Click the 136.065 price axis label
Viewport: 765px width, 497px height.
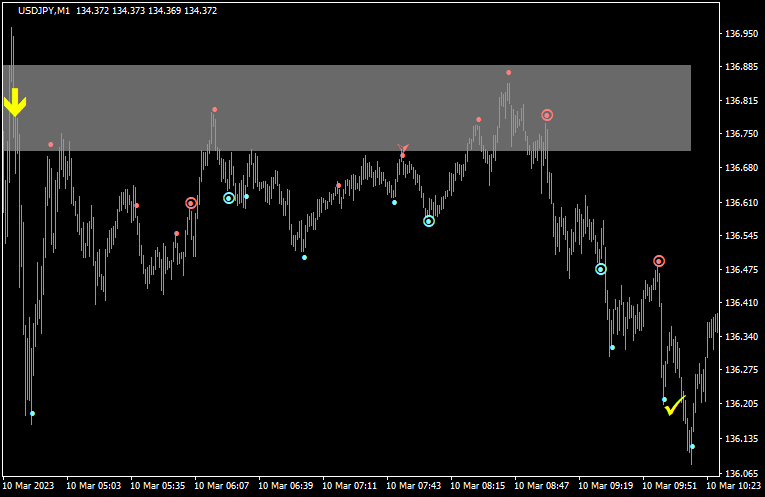[x=740, y=473]
